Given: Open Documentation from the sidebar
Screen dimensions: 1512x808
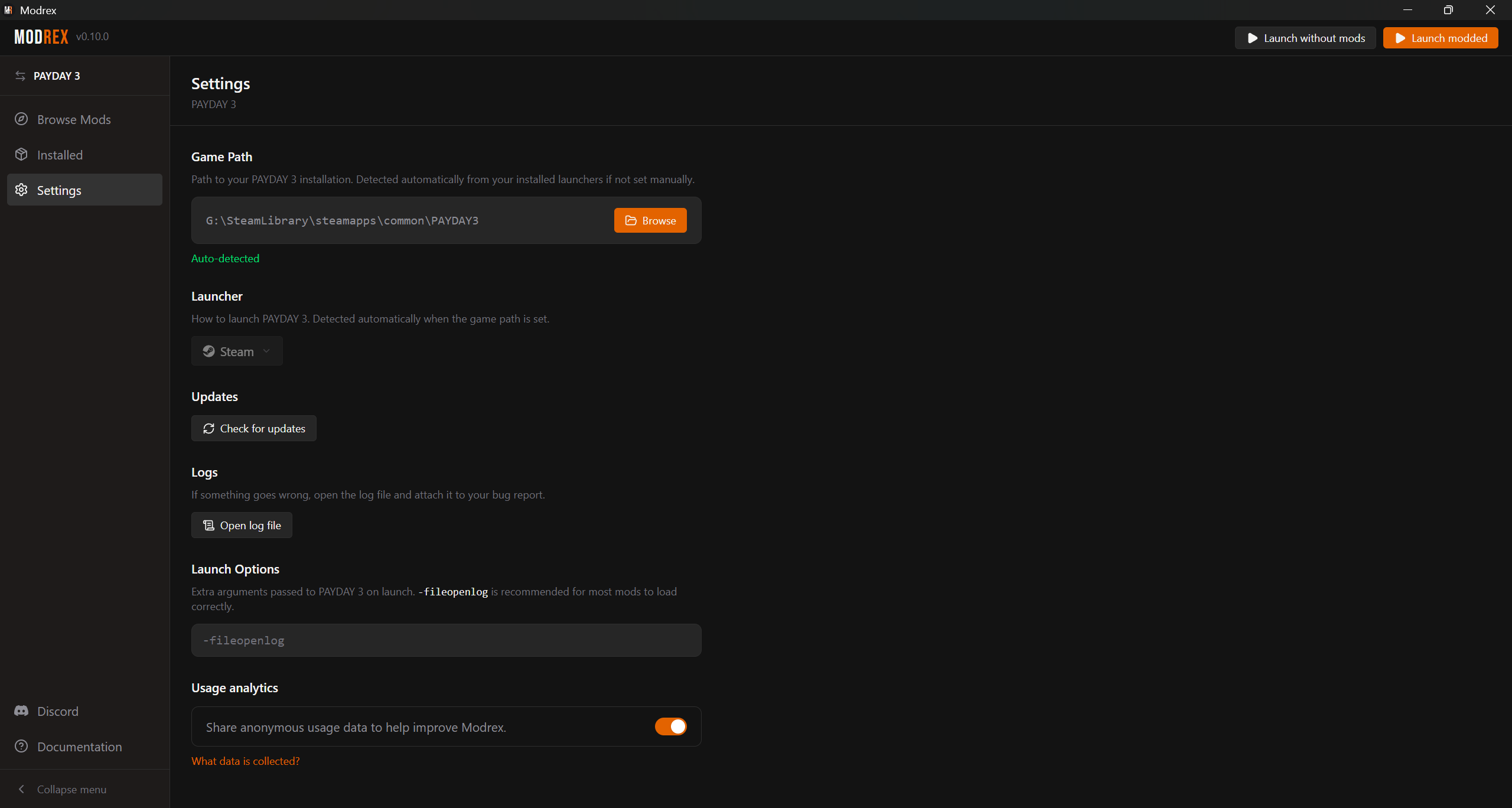Looking at the screenshot, I should pos(84,747).
